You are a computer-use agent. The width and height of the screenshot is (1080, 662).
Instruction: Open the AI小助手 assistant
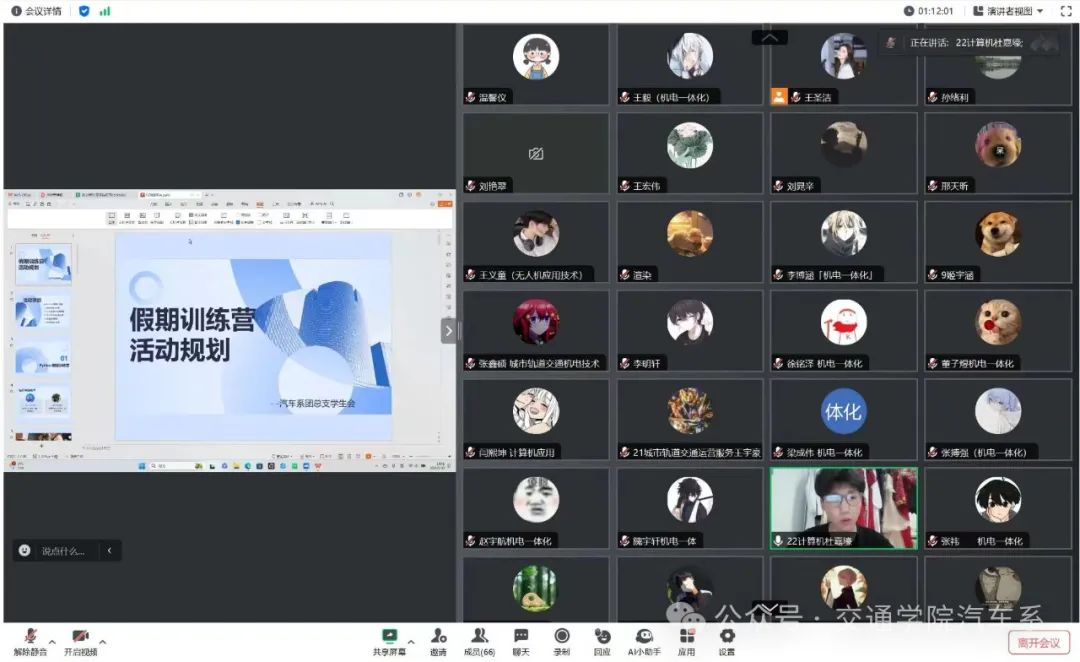pyautogui.click(x=644, y=640)
